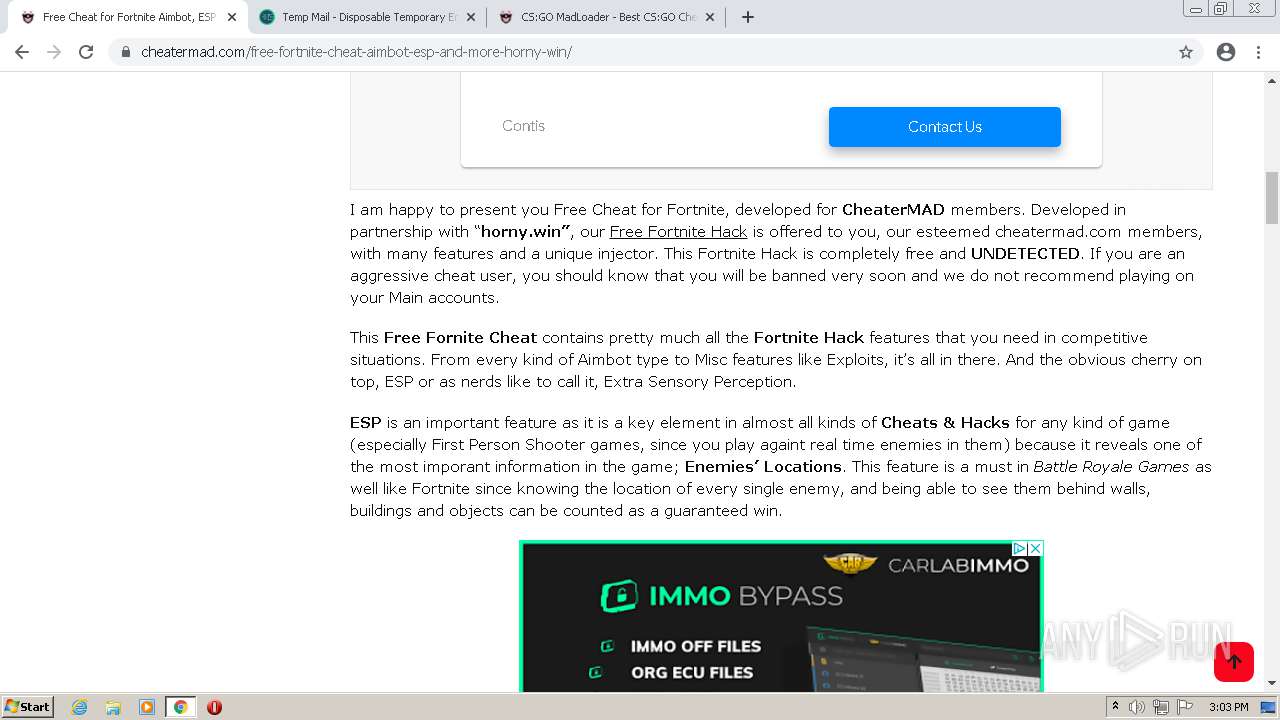Screen dimensions: 1280x720
Task: Launch Internet Explorer from the taskbar
Action: click(79, 707)
